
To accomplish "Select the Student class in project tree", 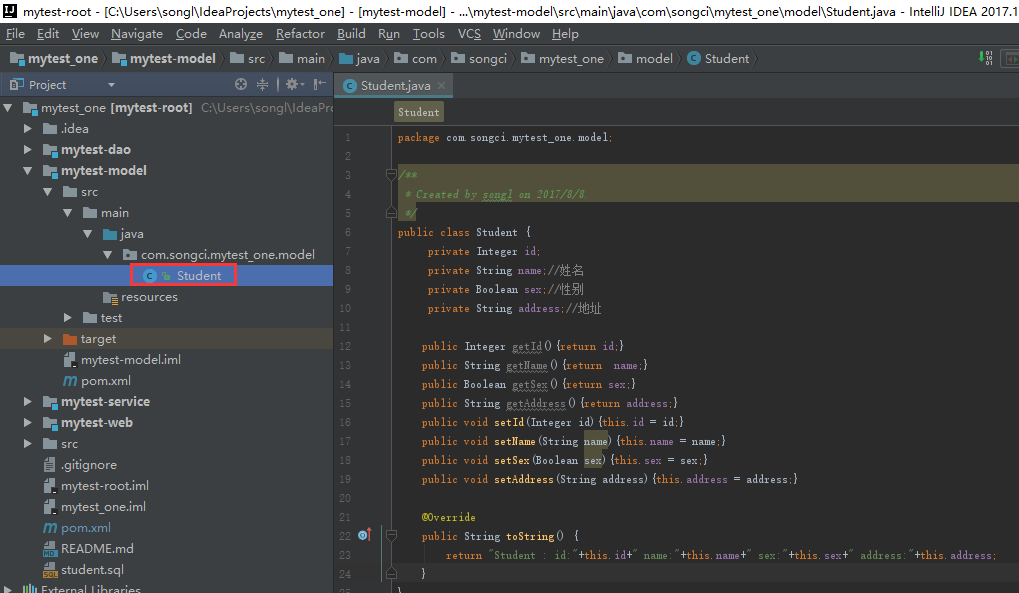I will point(198,275).
